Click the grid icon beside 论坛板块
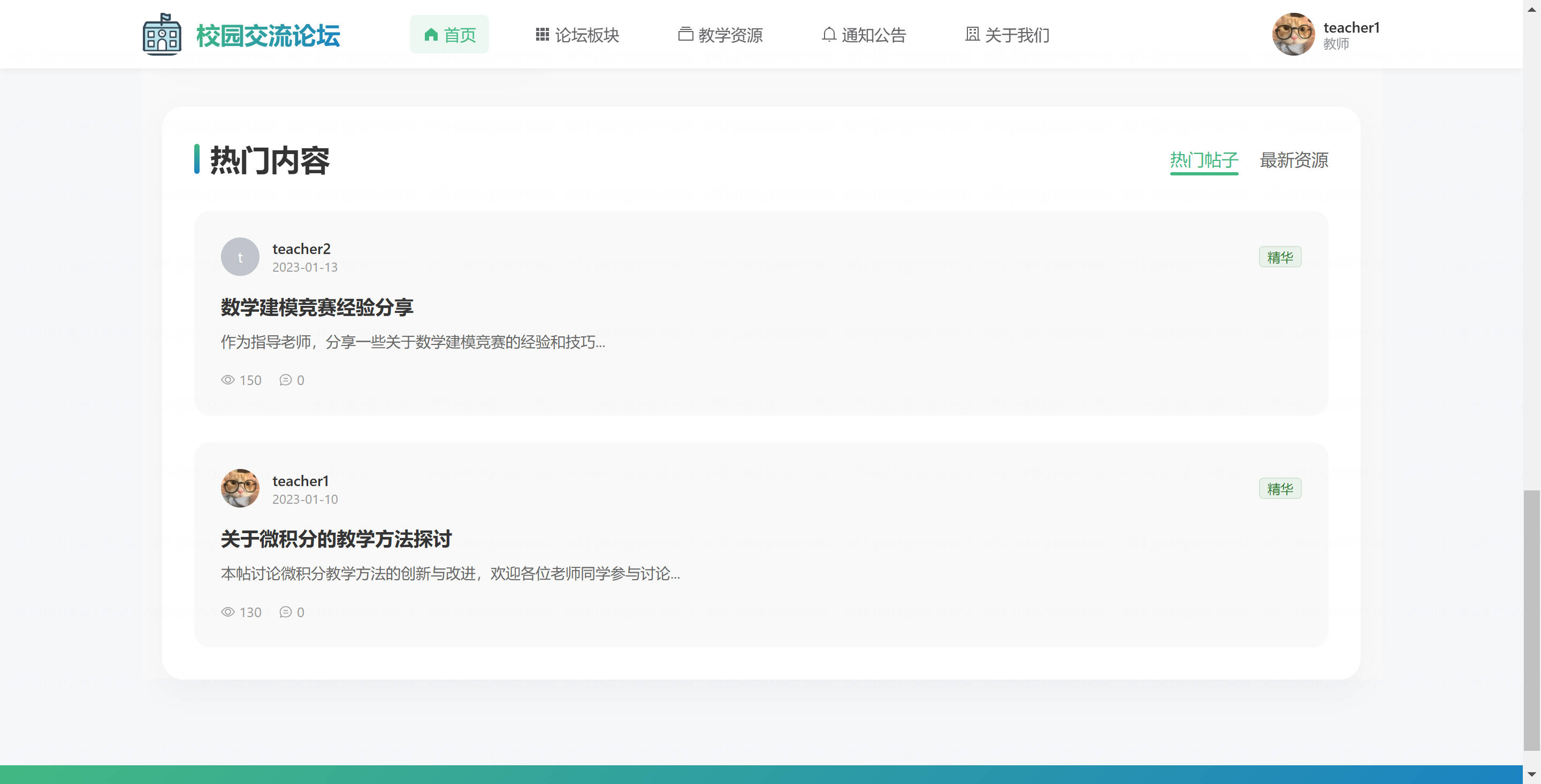 [x=542, y=35]
